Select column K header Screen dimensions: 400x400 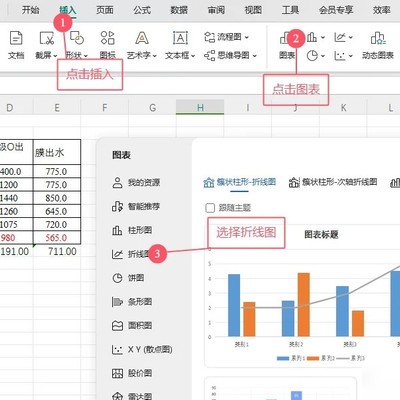click(x=343, y=108)
